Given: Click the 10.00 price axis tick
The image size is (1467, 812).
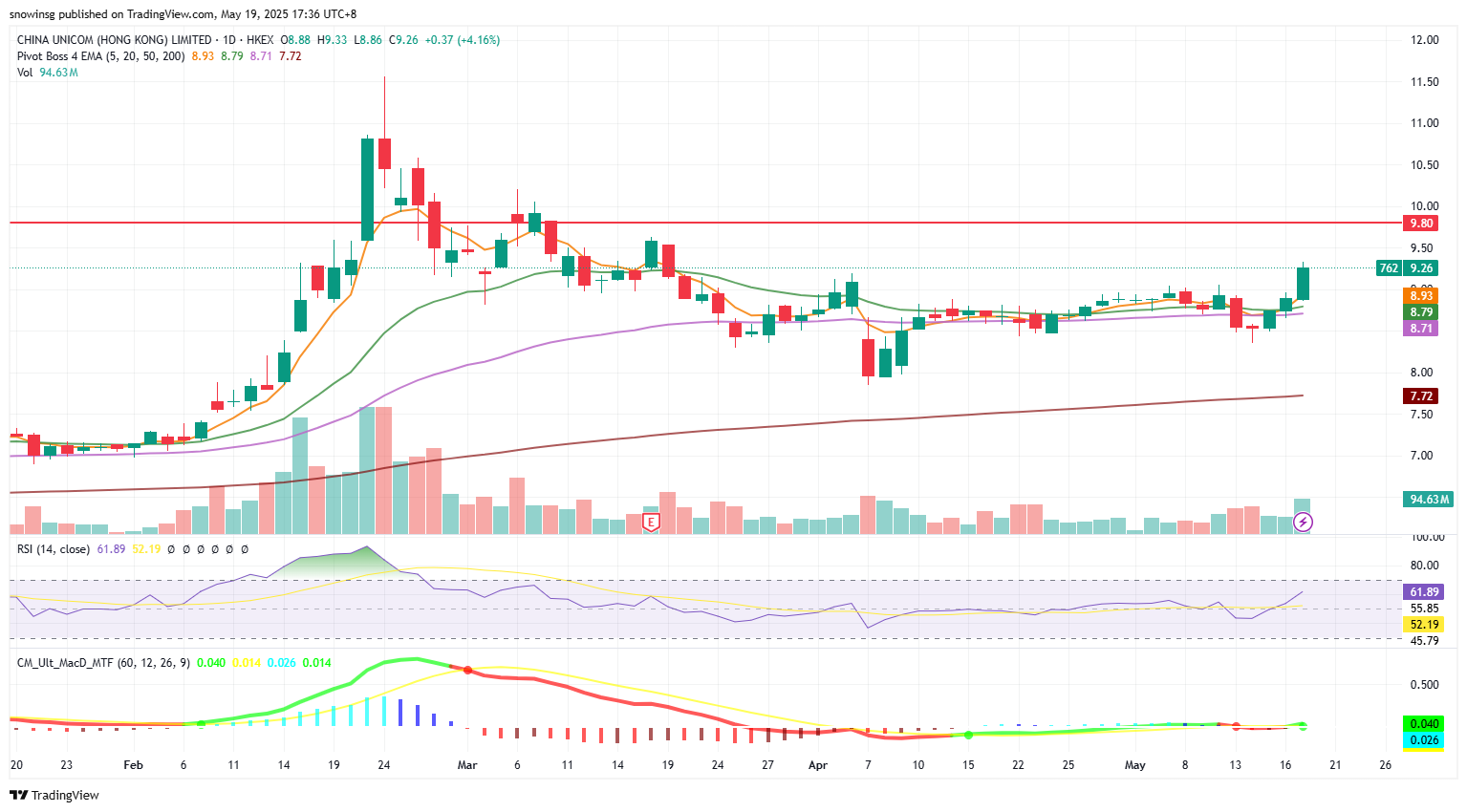Looking at the screenshot, I should click(1424, 206).
